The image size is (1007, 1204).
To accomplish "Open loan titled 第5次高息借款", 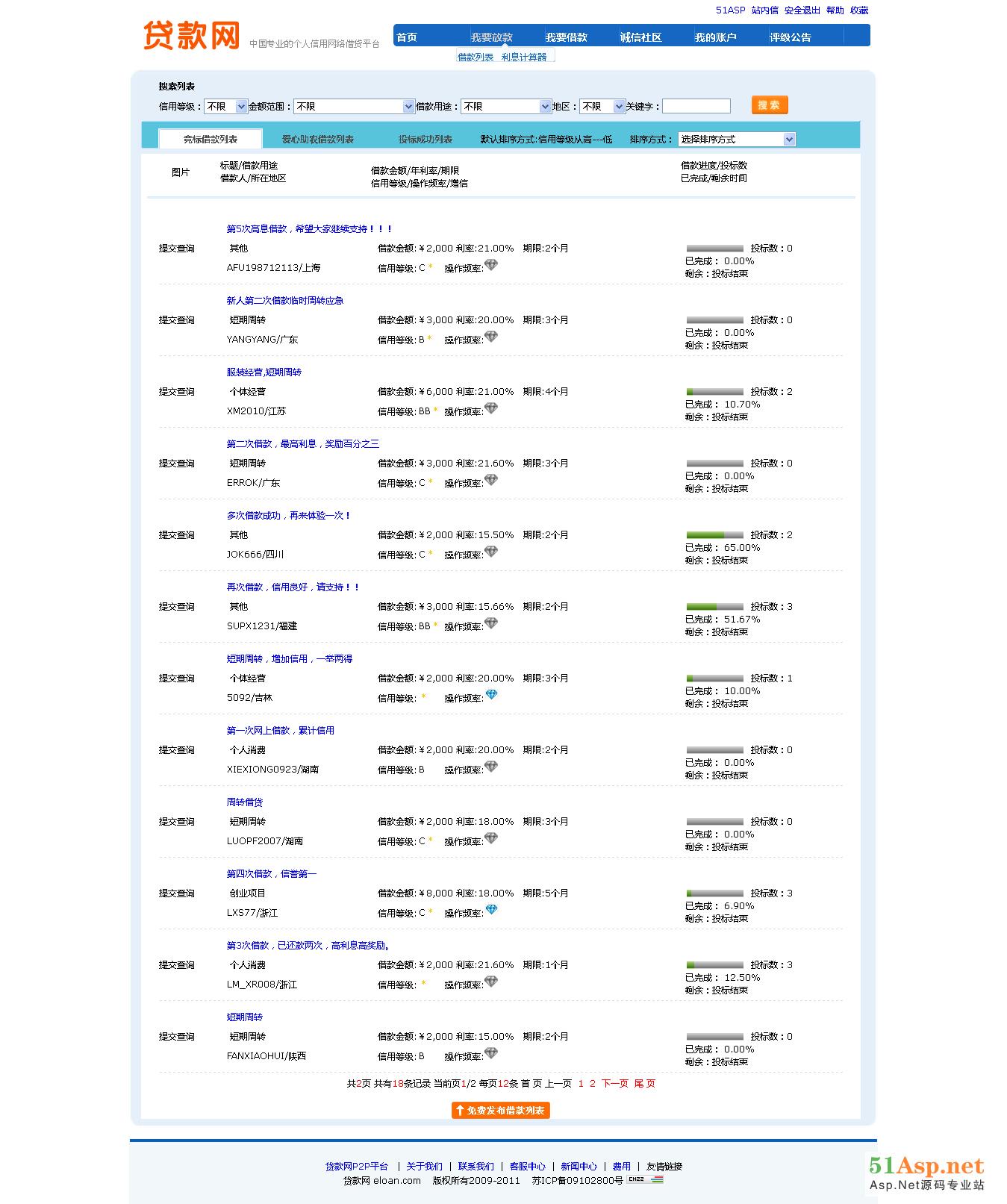I will [x=310, y=229].
